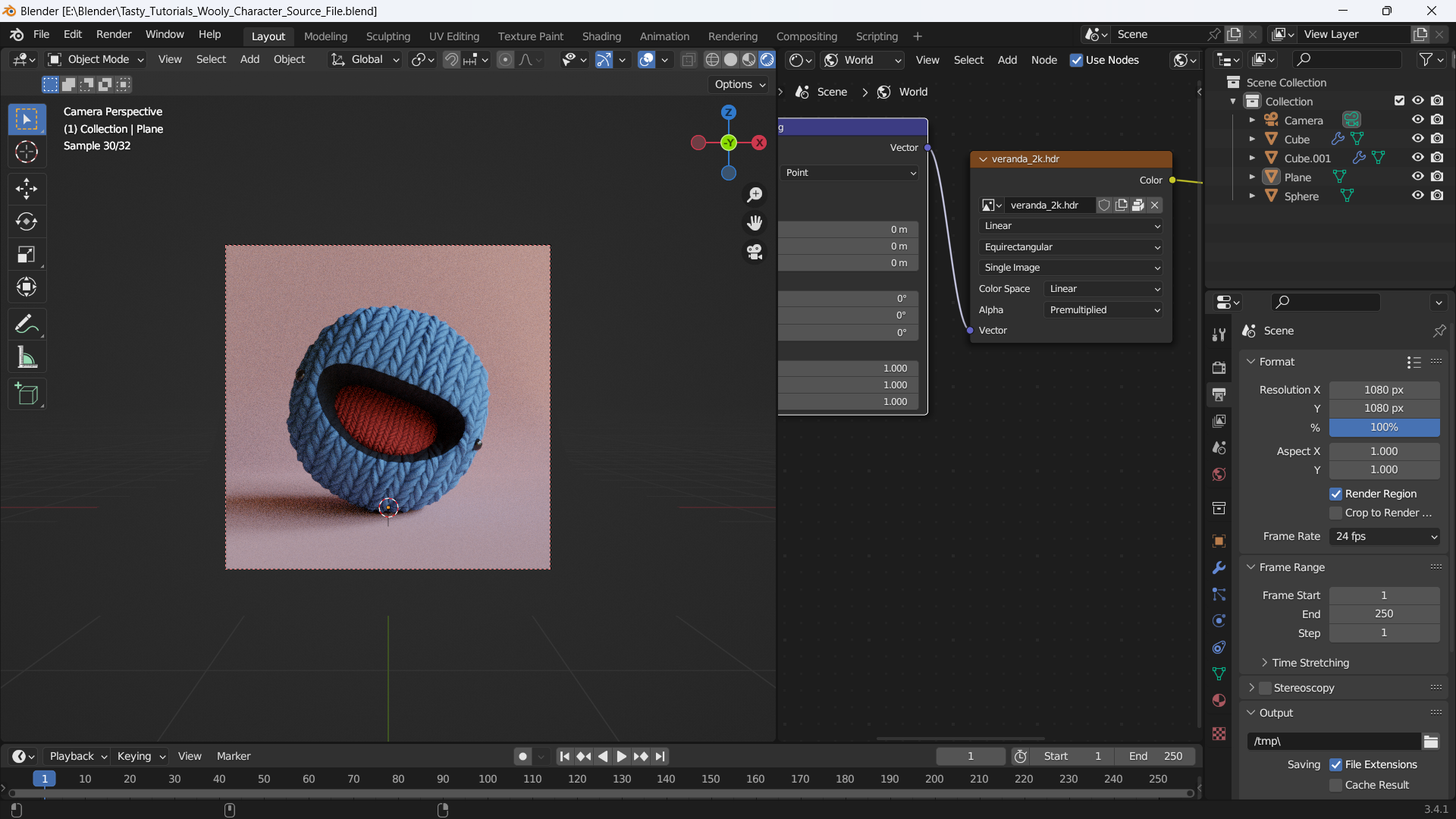The image size is (1456, 819).
Task: Uncheck Render Region checkbox
Action: [1336, 494]
